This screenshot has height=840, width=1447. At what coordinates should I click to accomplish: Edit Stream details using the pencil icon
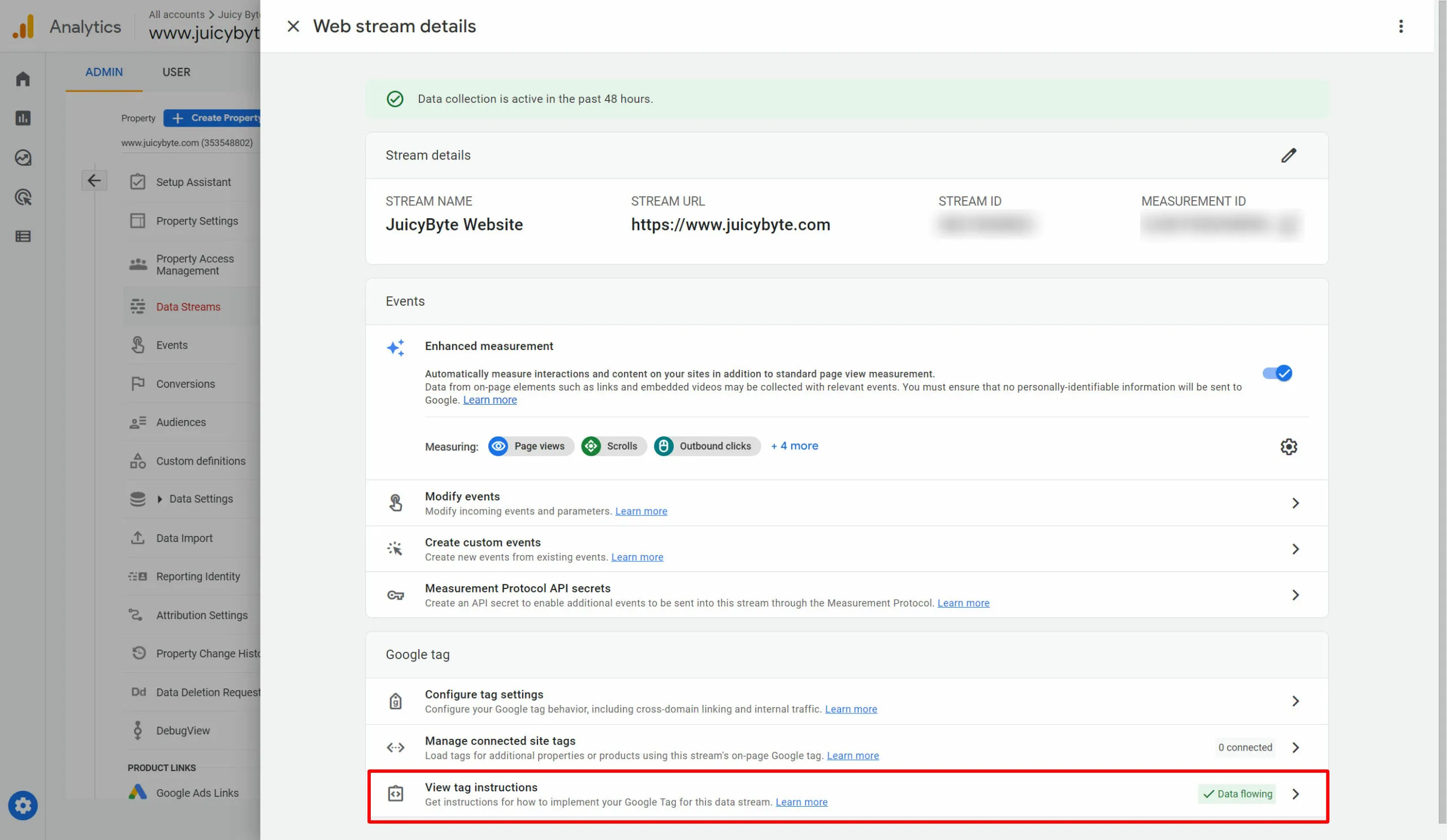(x=1289, y=155)
